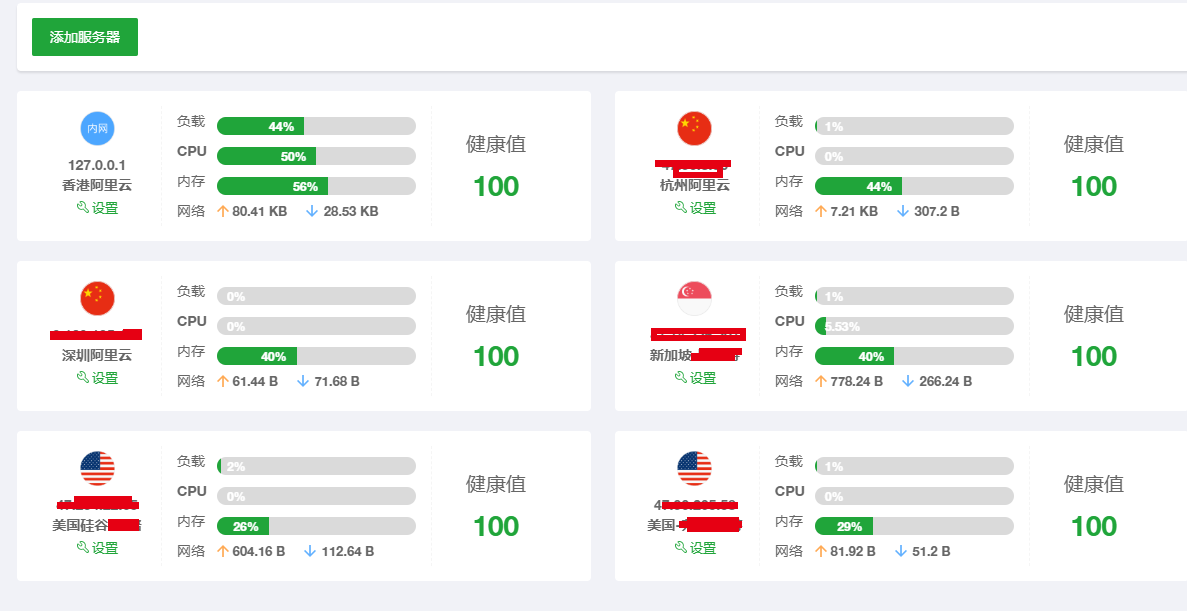Click the upload arrow icon showing 80.41 KB
Viewport: 1187px width, 611px height.
(x=222, y=212)
